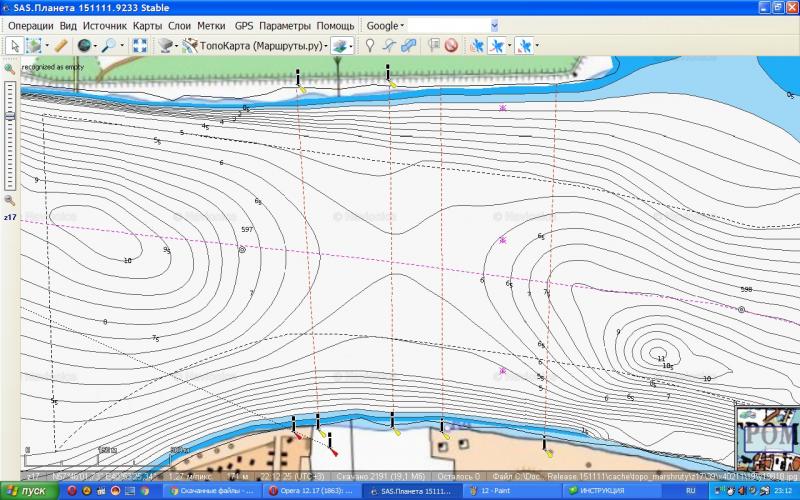Click the zoom in magnifier above slider
The image size is (800, 500).
[10, 70]
